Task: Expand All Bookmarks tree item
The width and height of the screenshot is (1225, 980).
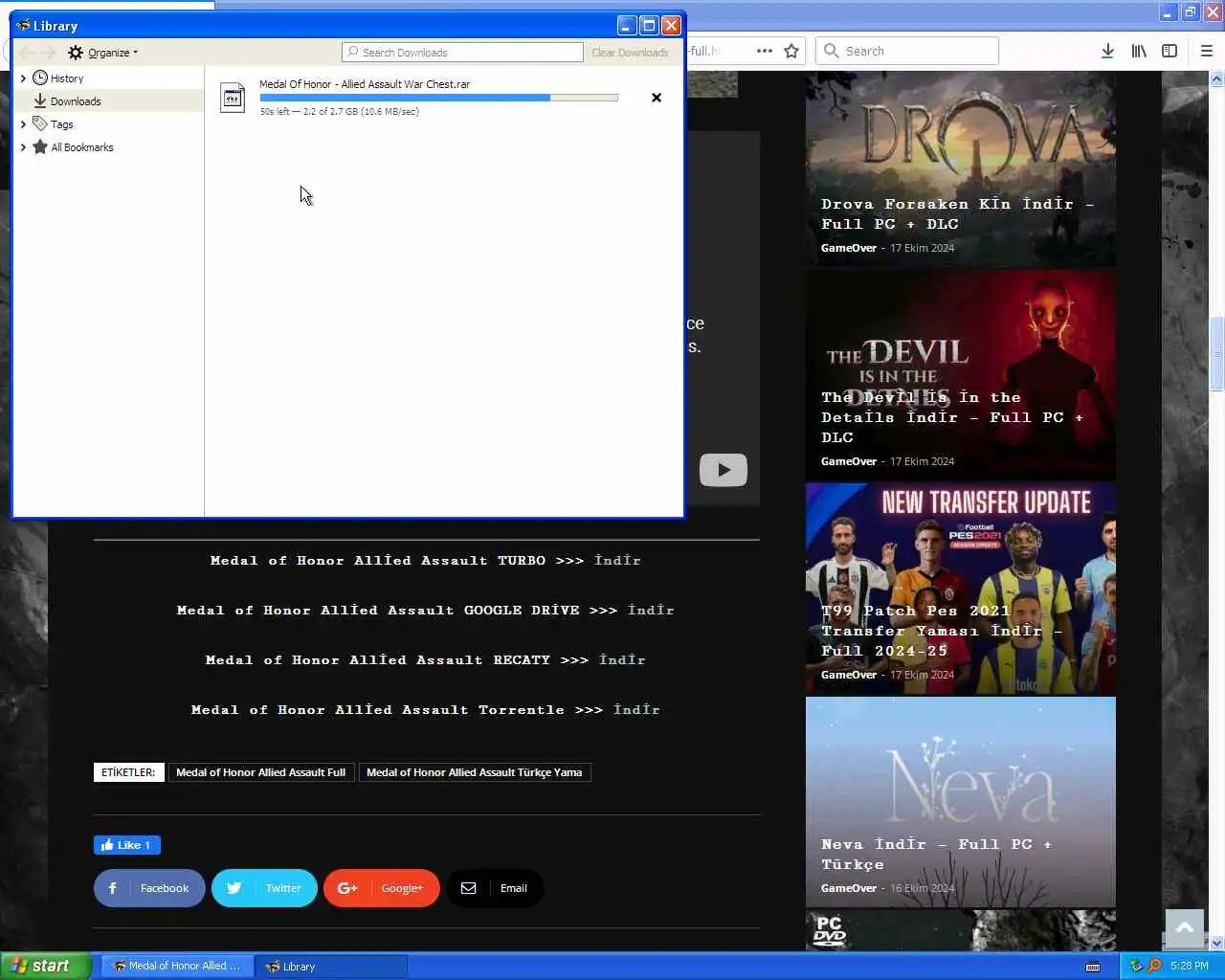Action: pyautogui.click(x=23, y=147)
